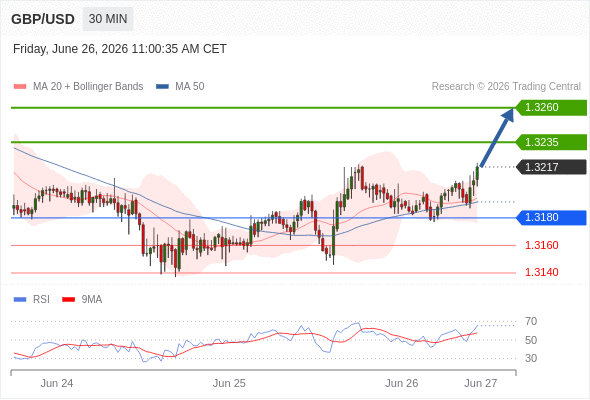Click the RSI blue legend swatch
Screen dimensions: 590x400
coord(20,300)
